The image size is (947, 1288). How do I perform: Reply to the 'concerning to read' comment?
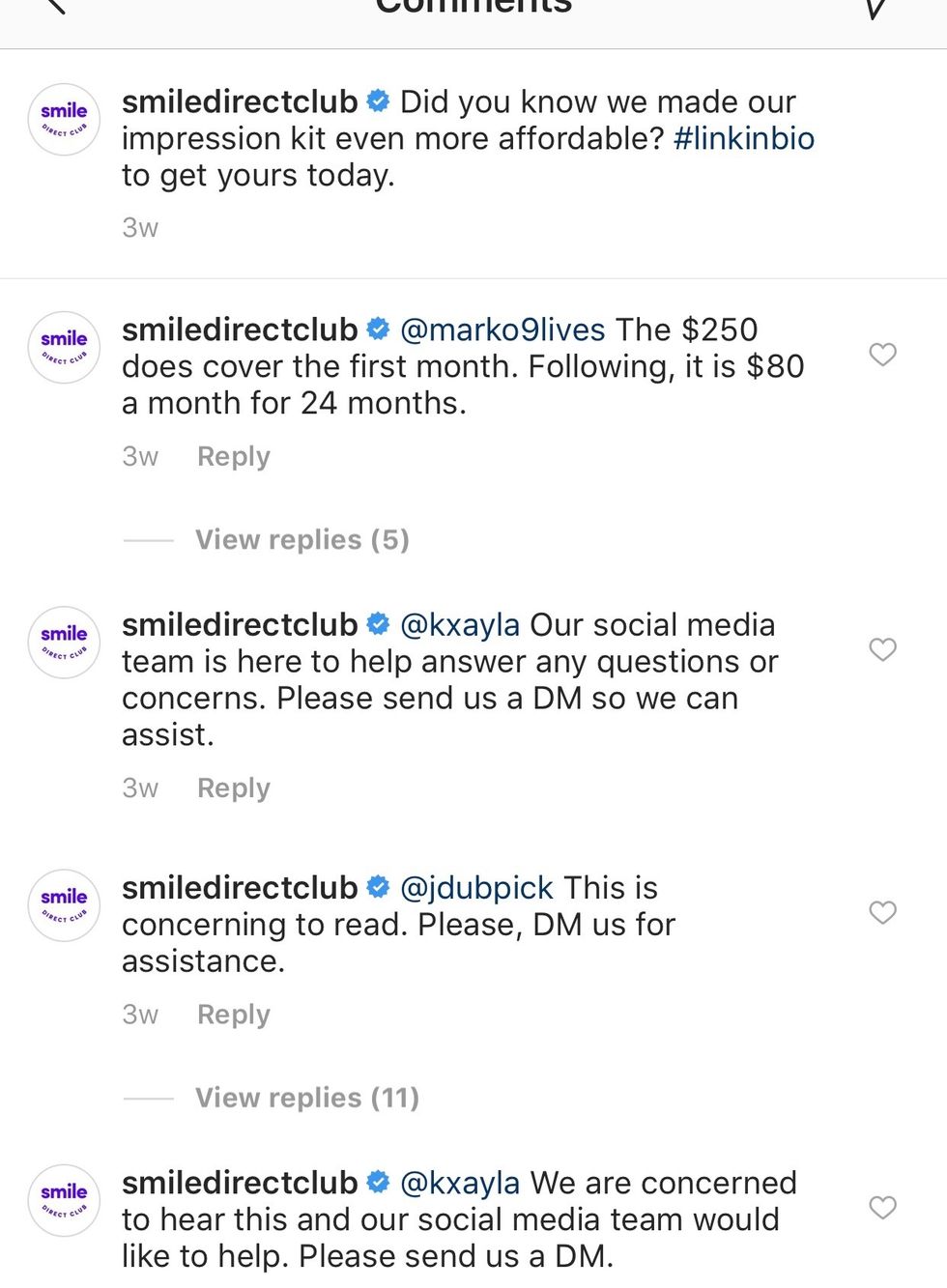233,1015
